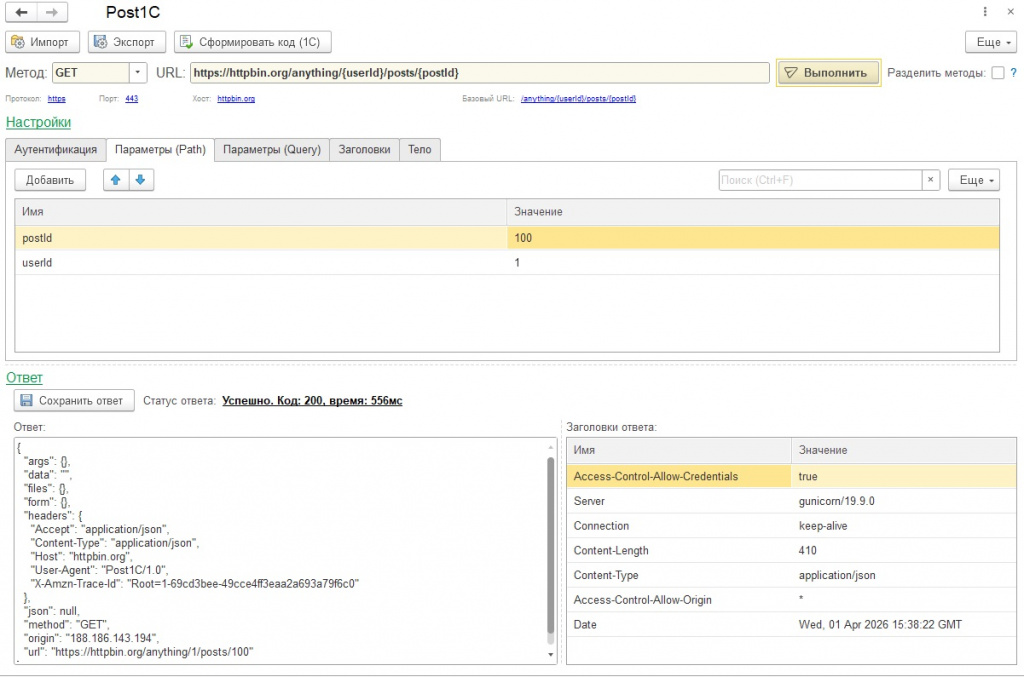Go back with the left arrow button
The width and height of the screenshot is (1024, 677).
click(x=22, y=12)
